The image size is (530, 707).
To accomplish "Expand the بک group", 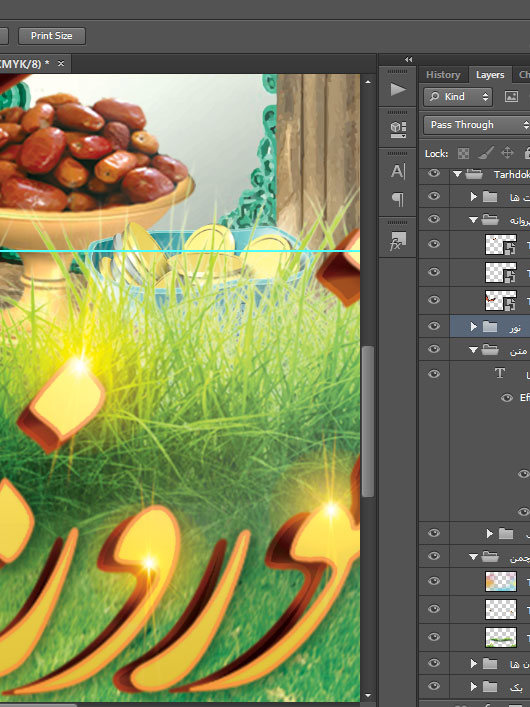I will [x=474, y=686].
